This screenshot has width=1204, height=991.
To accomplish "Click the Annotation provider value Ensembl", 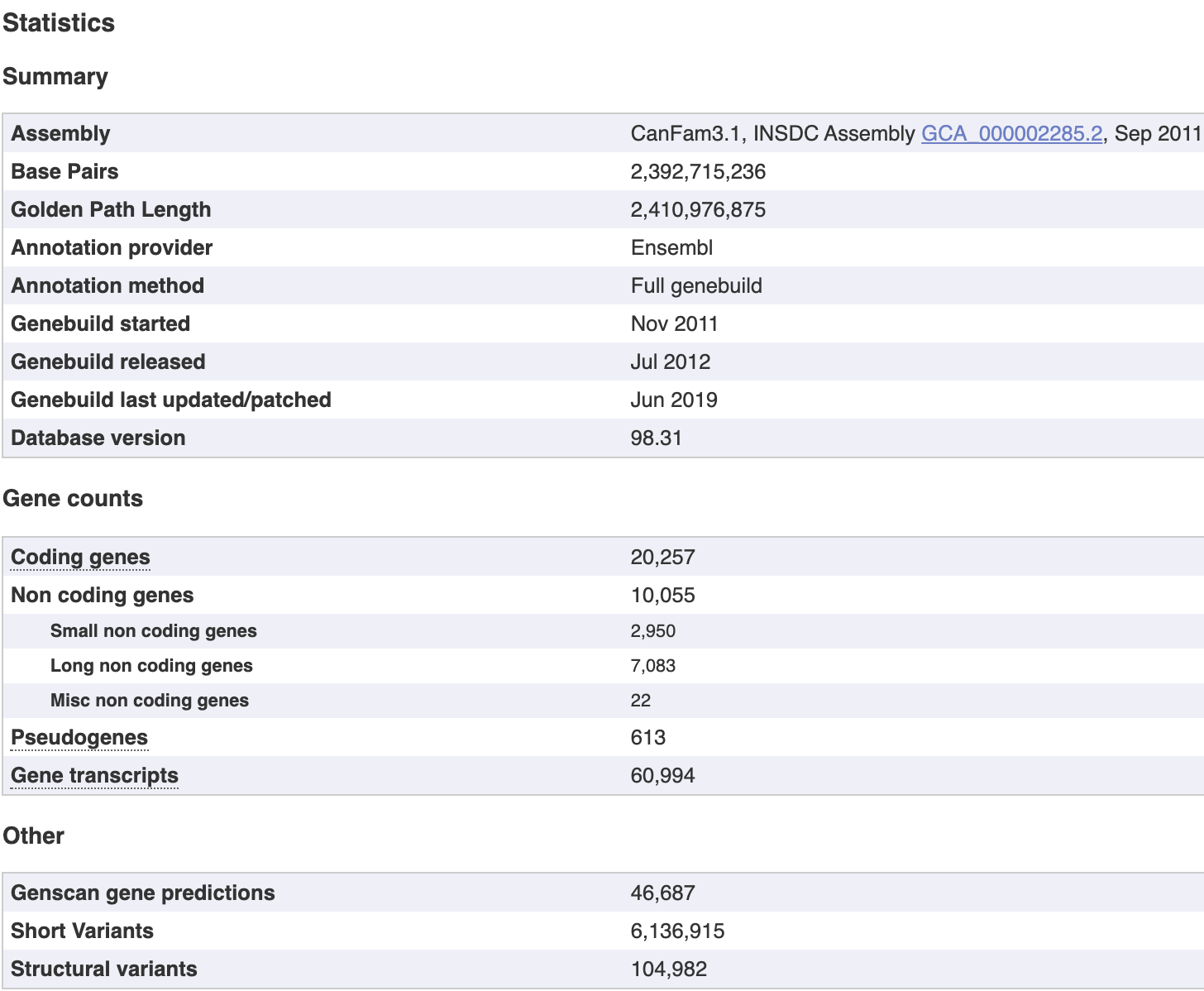I will 671,247.
